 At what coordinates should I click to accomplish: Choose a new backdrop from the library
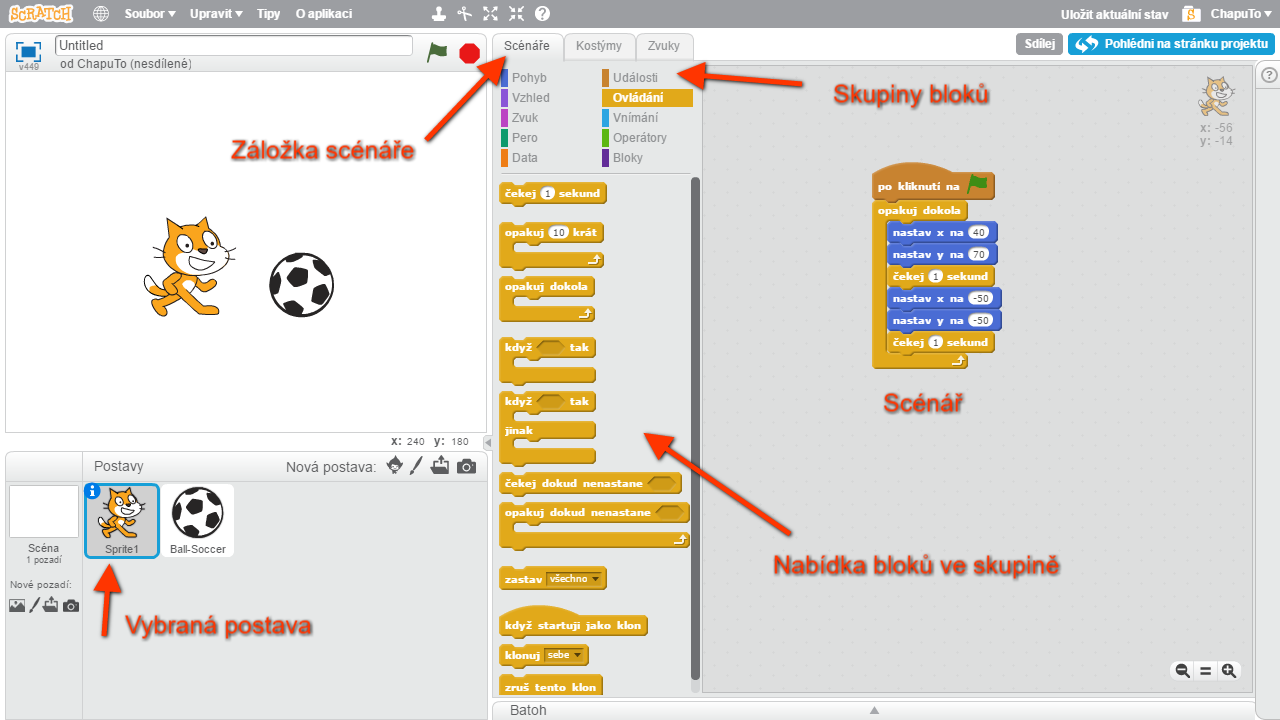click(17, 605)
